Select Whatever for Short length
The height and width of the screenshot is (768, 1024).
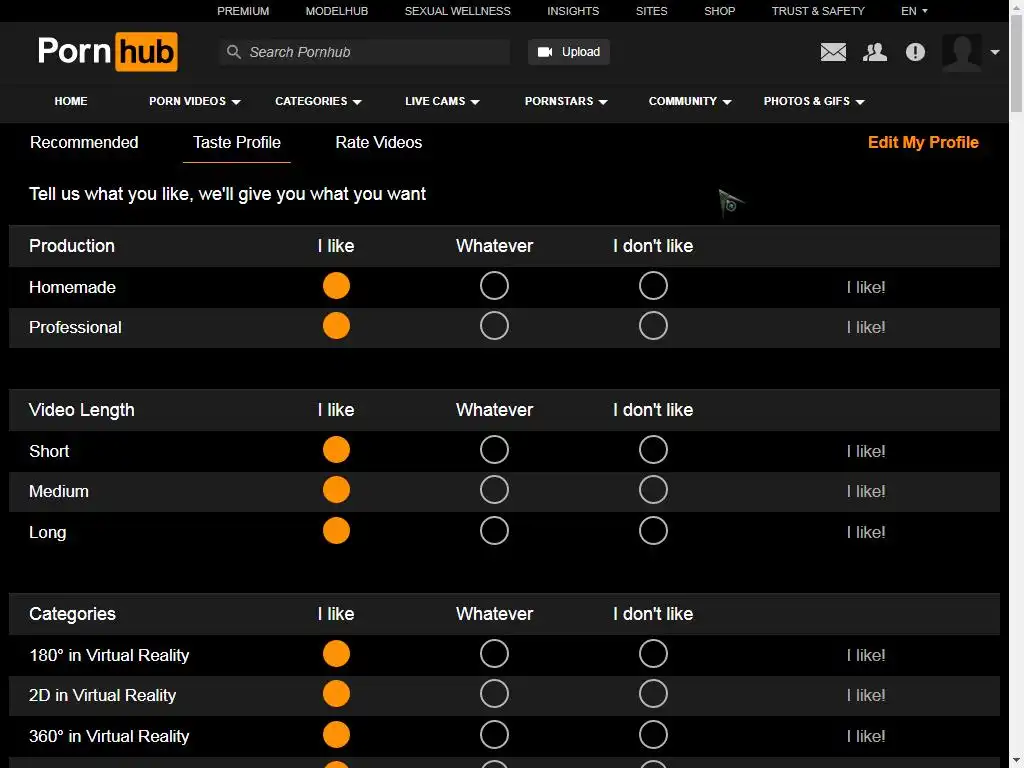(494, 450)
